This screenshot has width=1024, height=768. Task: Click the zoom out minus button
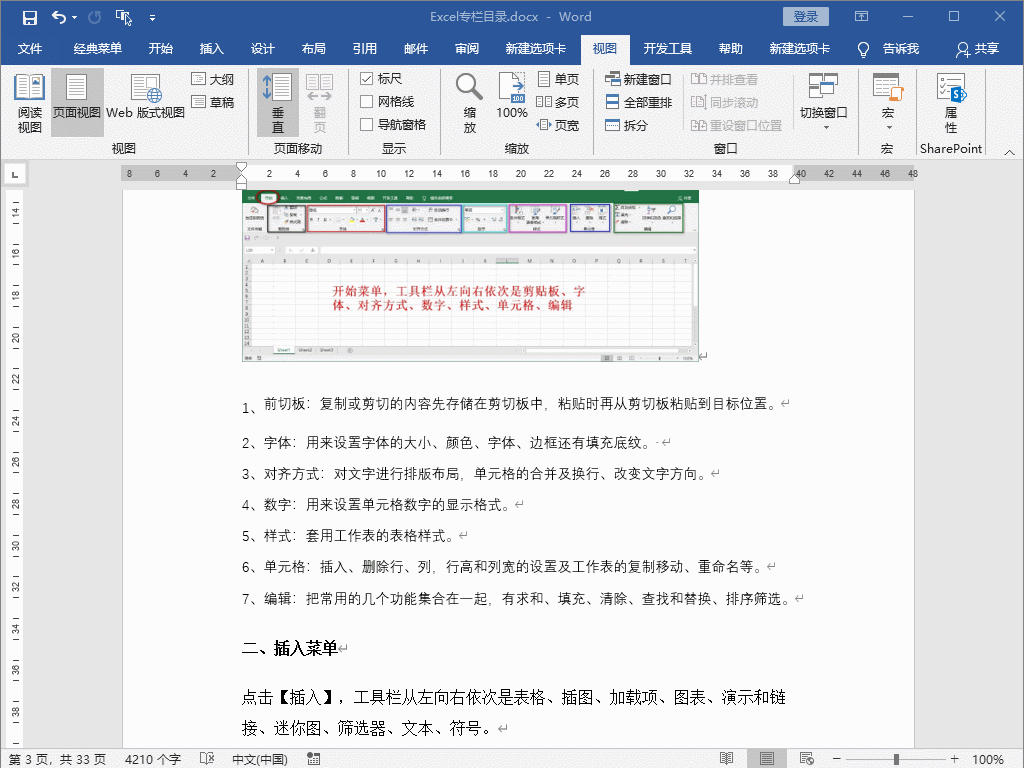coord(837,758)
